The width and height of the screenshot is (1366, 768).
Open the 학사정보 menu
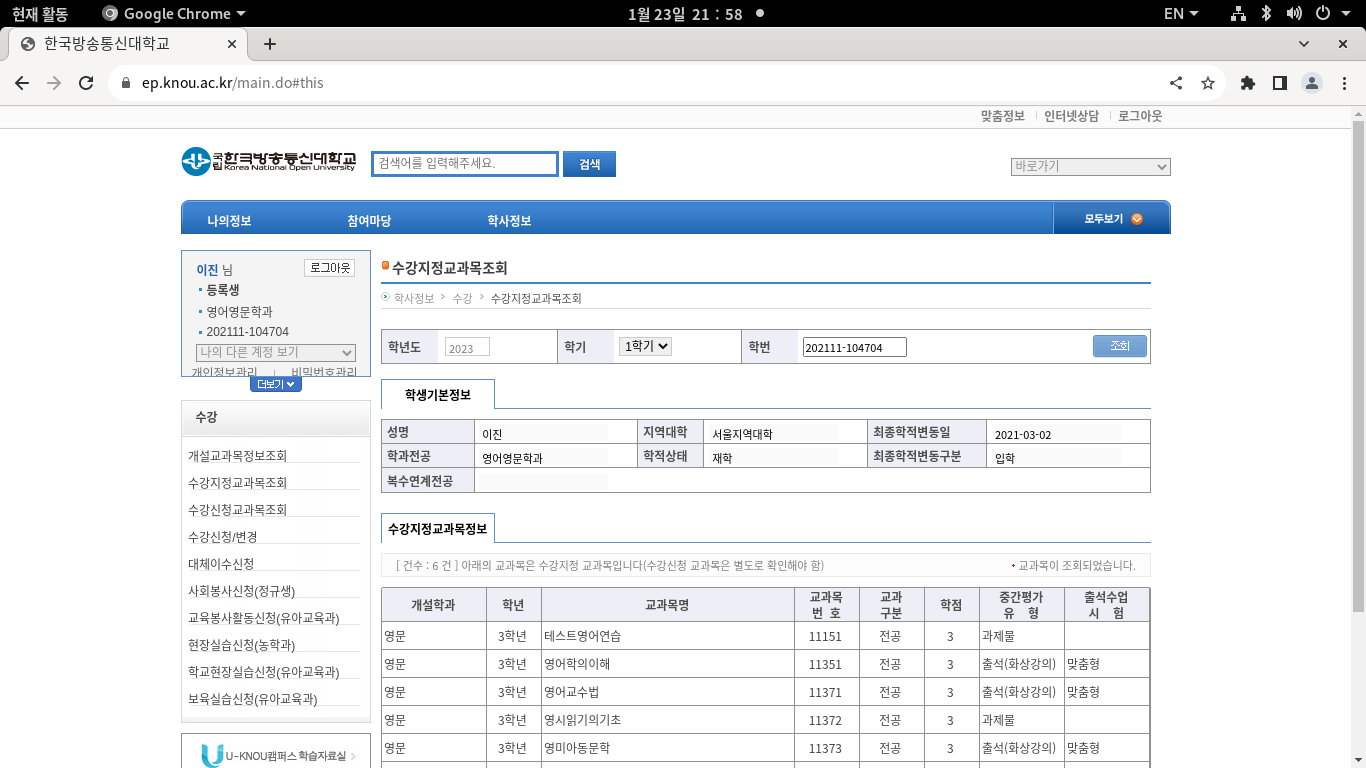[x=508, y=220]
